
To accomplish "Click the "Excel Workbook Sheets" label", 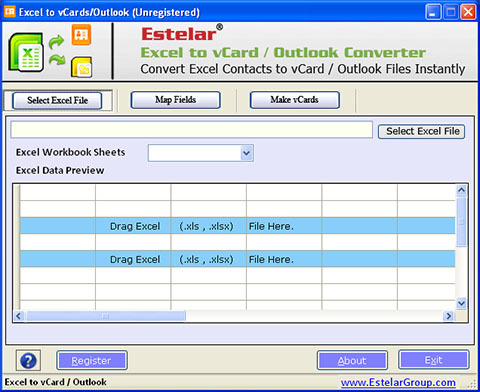I will (x=70, y=152).
